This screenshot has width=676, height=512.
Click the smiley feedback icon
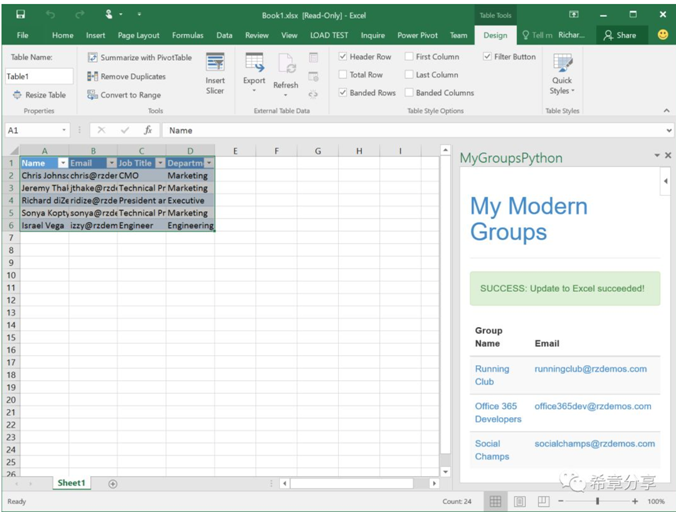pos(663,35)
